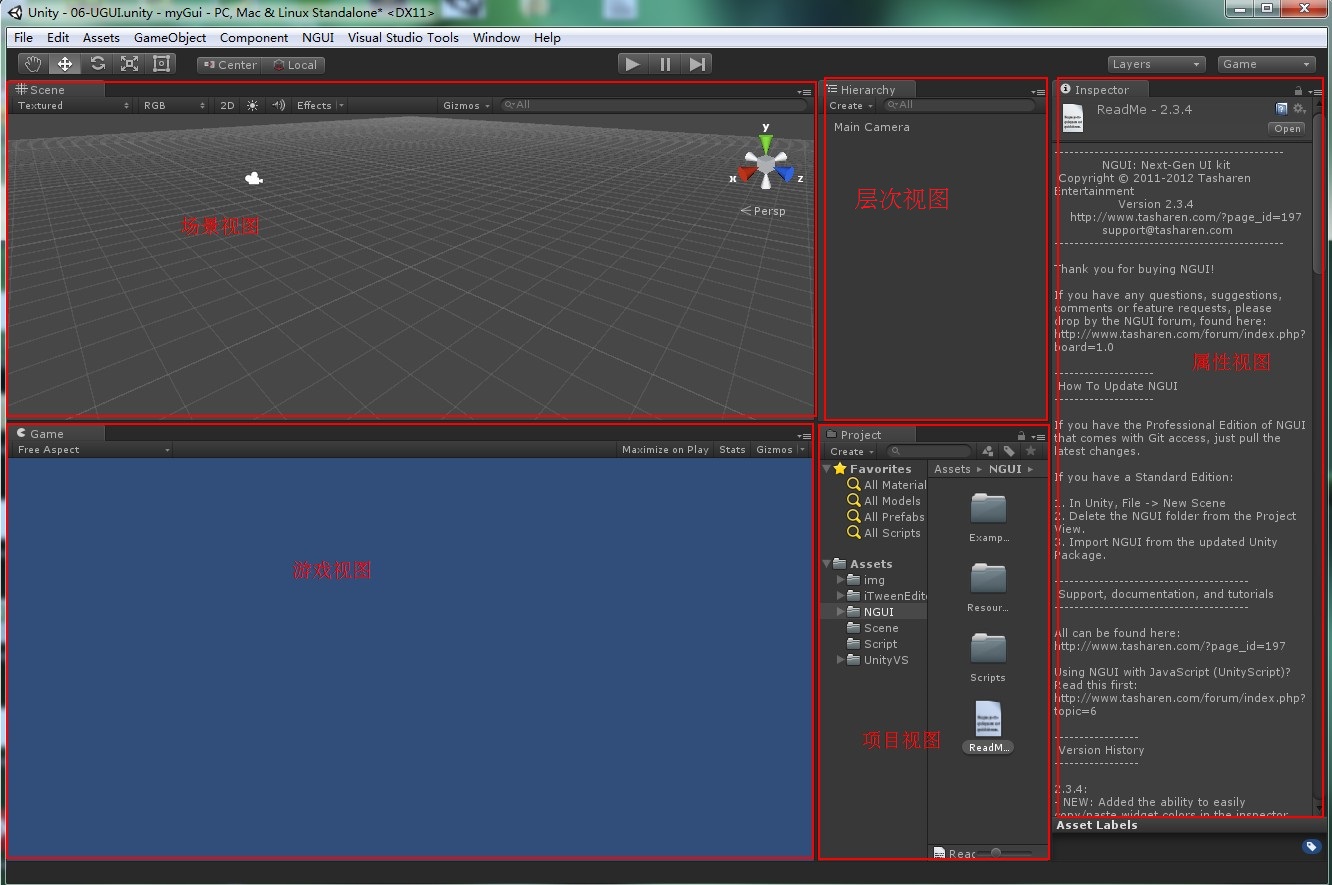Screen dimensions: 1332x885
Task: Click the Play button
Action: pos(633,64)
